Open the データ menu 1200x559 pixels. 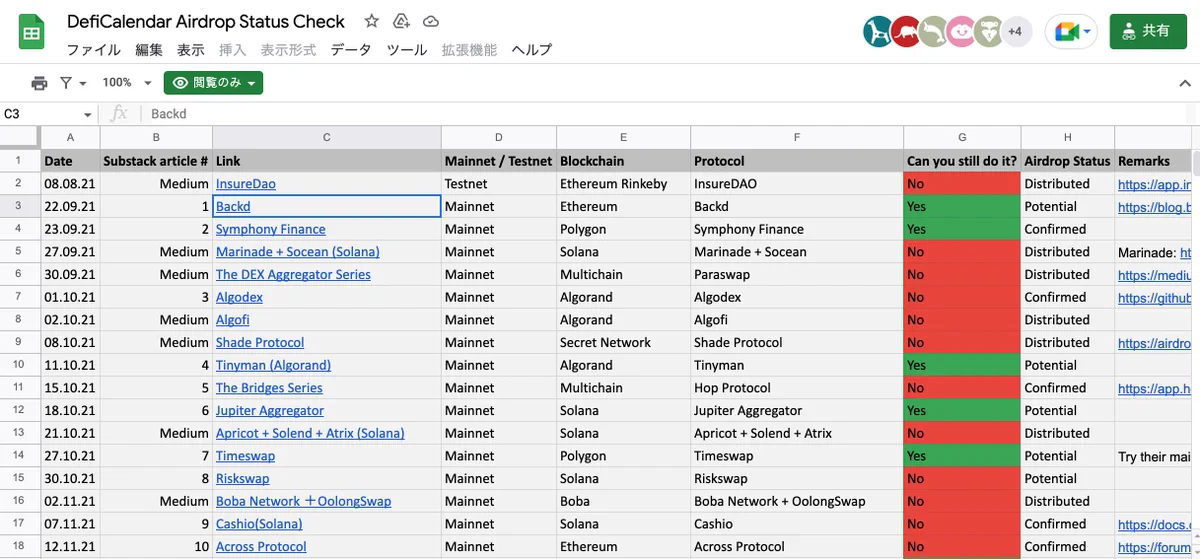click(x=351, y=50)
